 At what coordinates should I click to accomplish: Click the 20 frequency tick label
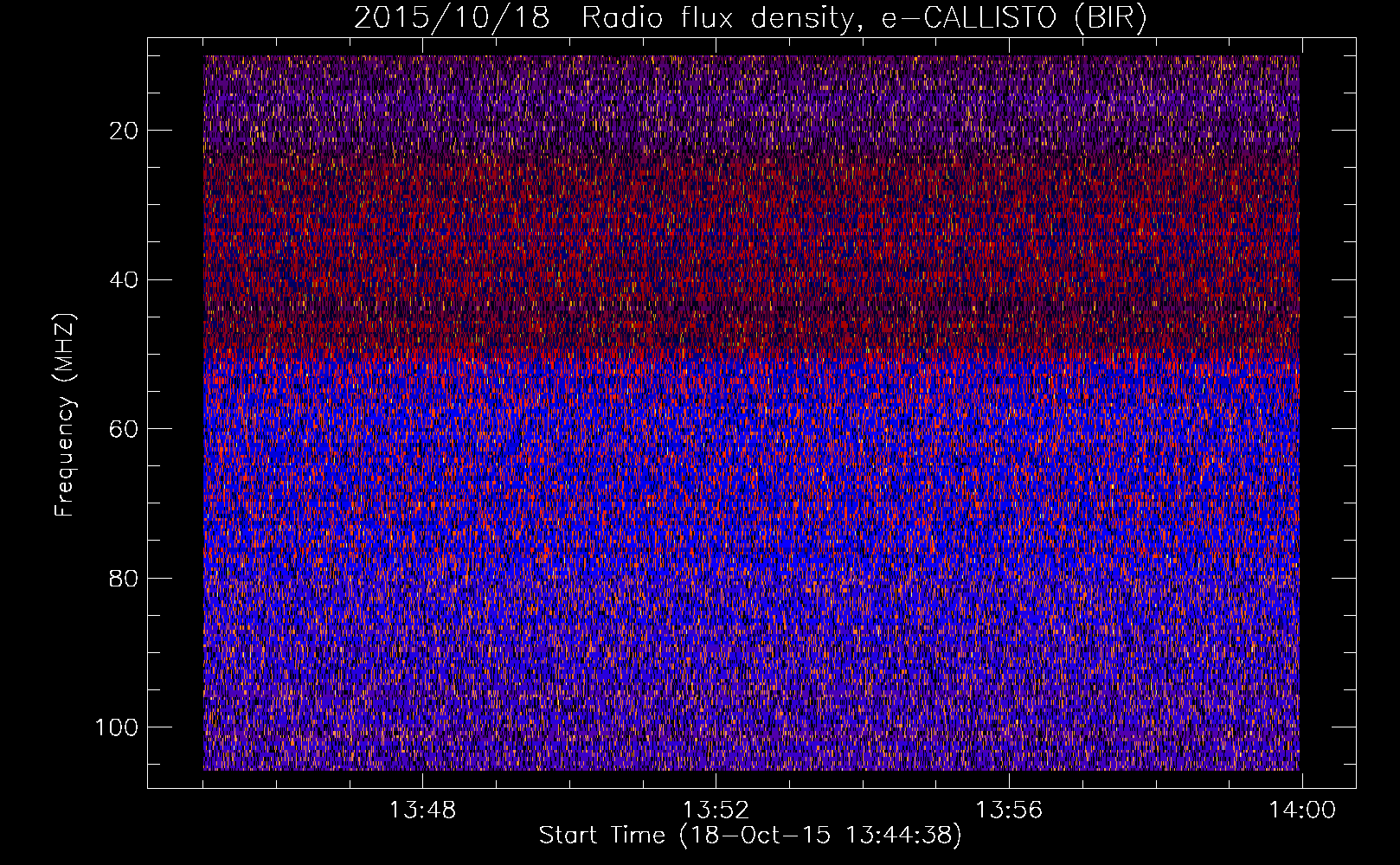click(125, 131)
